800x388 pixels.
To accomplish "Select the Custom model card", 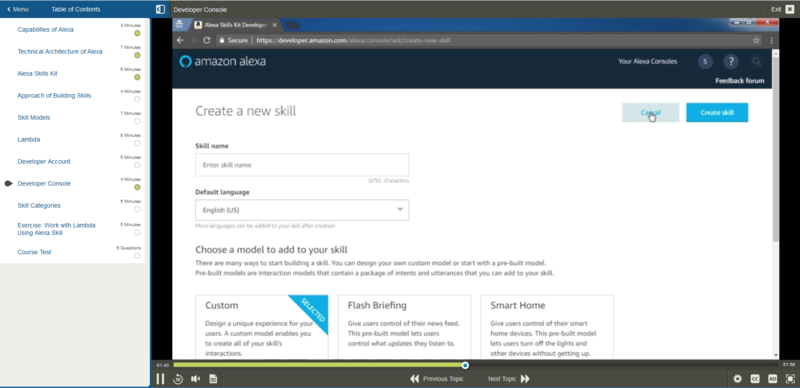I will tap(262, 327).
